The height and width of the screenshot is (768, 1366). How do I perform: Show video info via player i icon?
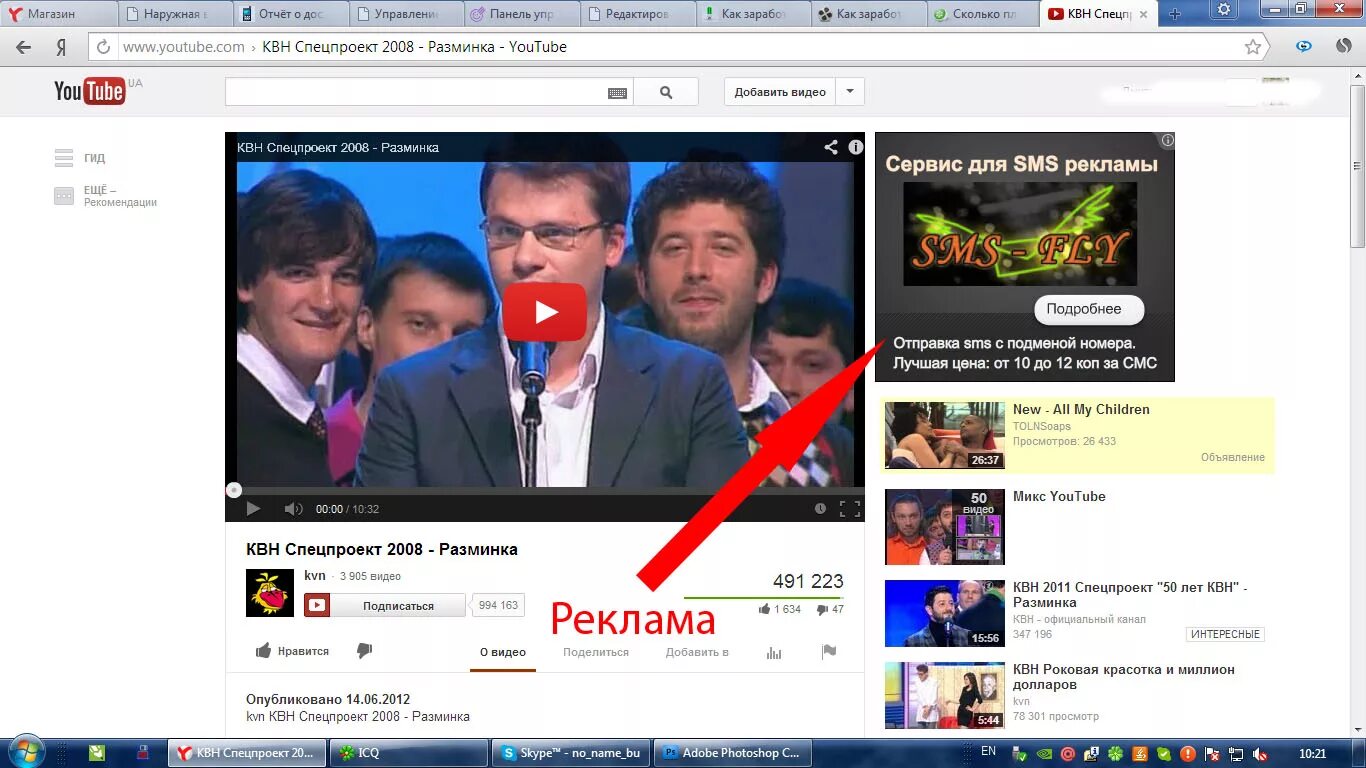pyautogui.click(x=856, y=147)
